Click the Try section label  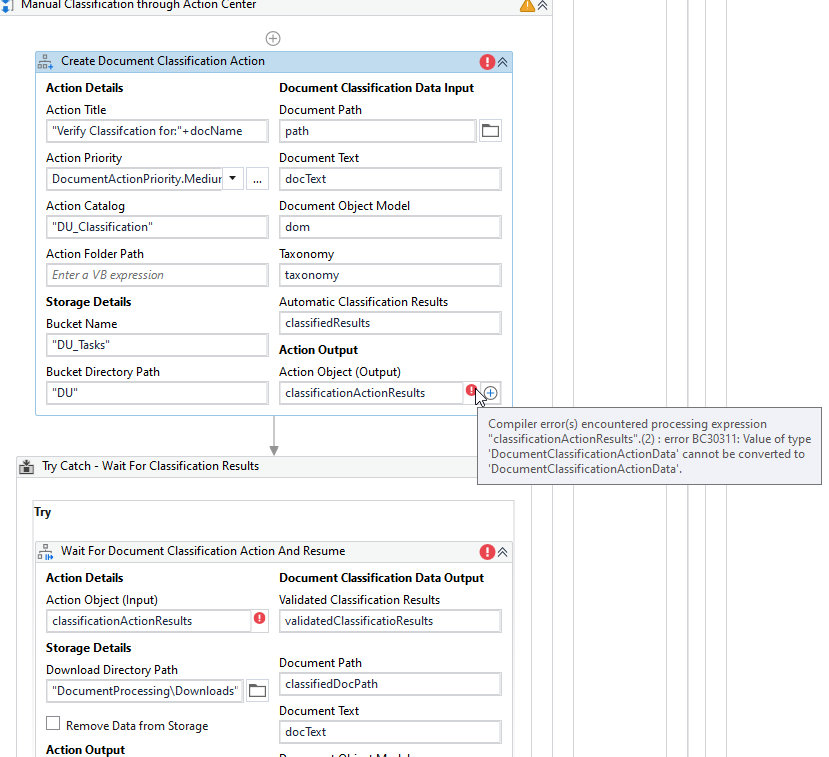coord(43,512)
